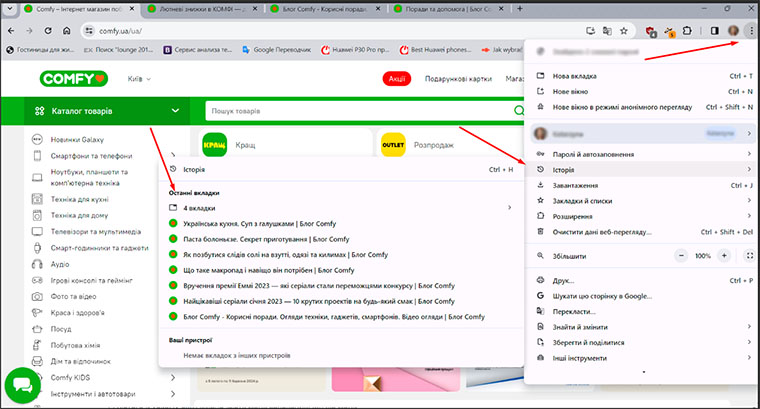
Task: Open tab search dropdown arrow
Action: point(9,9)
